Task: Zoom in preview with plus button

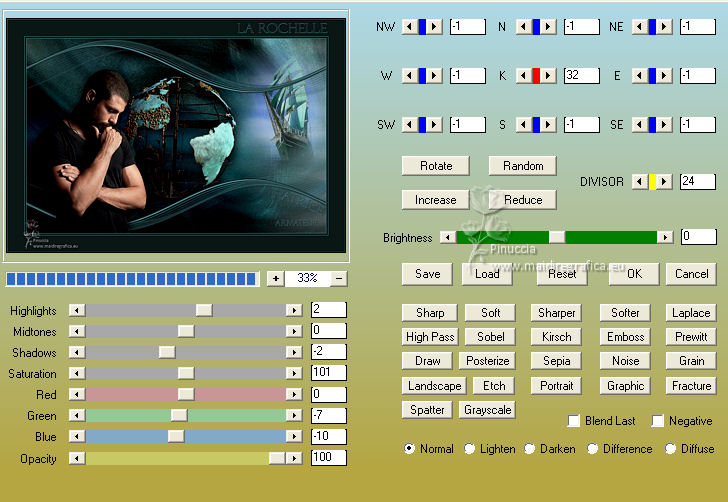Action: pos(276,278)
